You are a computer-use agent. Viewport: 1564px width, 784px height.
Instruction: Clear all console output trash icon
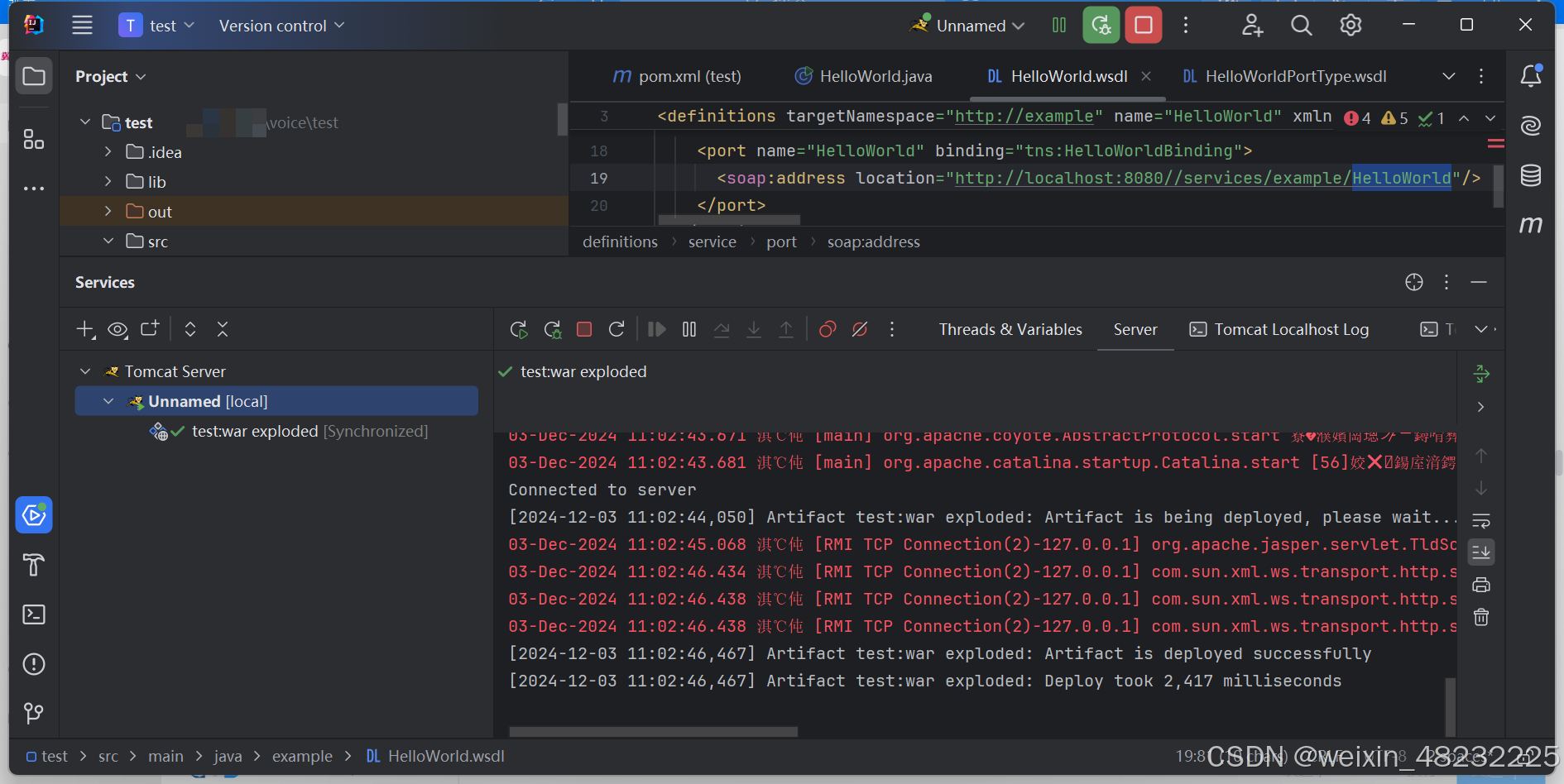1481,618
